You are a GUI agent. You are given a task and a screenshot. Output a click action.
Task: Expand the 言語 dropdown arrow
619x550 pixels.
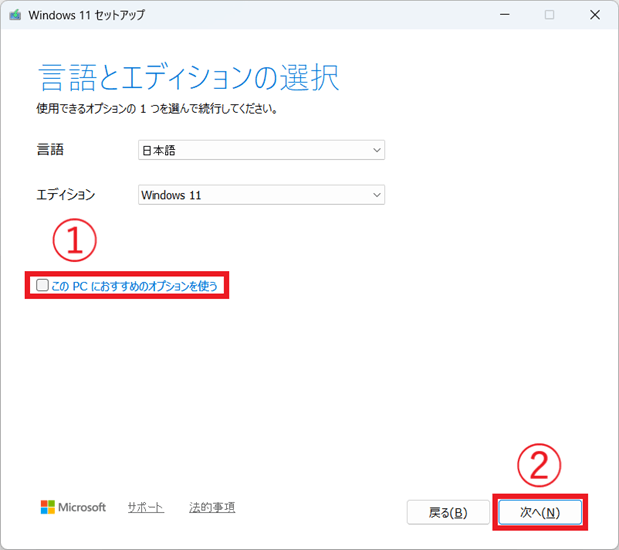376,150
